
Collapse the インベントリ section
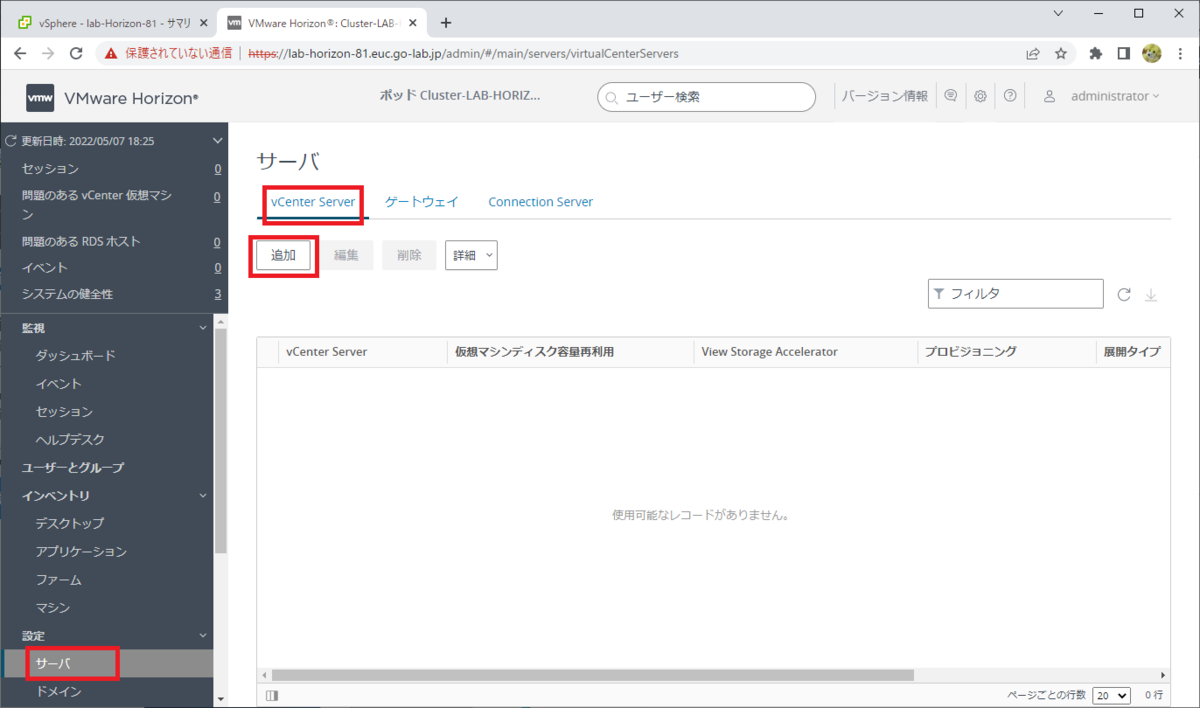pos(203,495)
